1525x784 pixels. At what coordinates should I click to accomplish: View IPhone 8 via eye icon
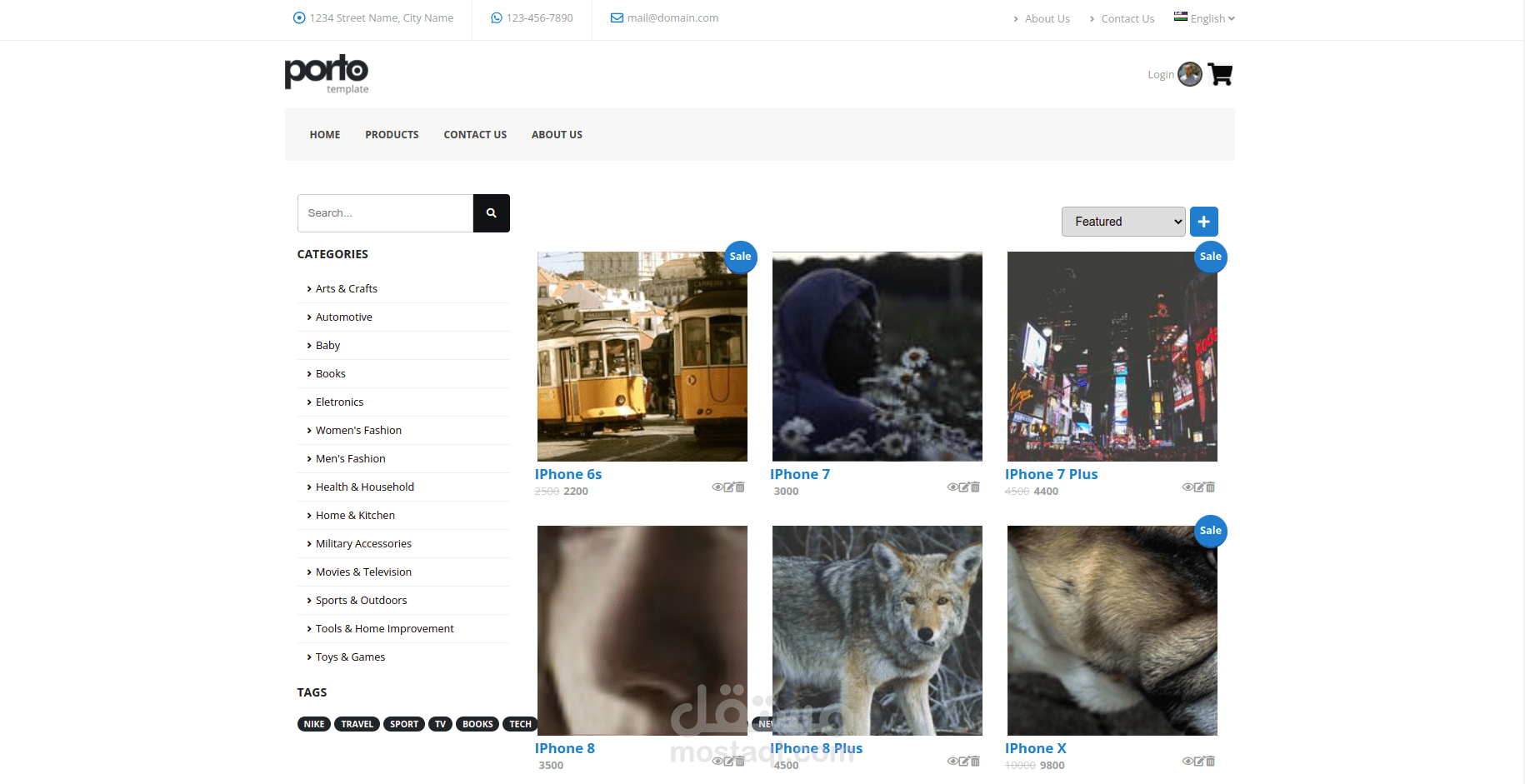pos(717,762)
